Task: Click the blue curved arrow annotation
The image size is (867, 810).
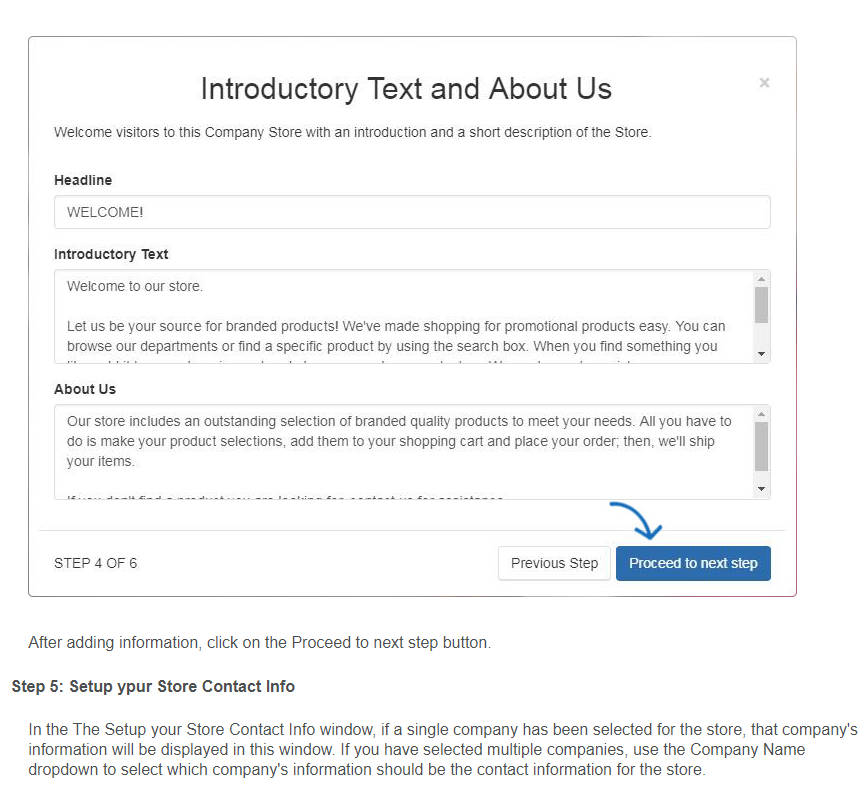Action: pyautogui.click(x=637, y=520)
